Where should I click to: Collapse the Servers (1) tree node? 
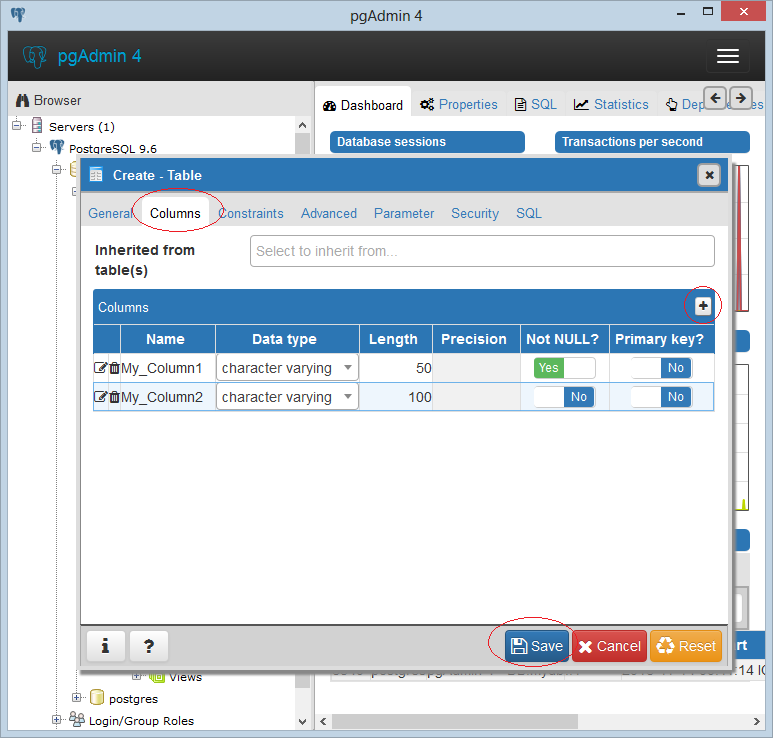click(x=17, y=125)
